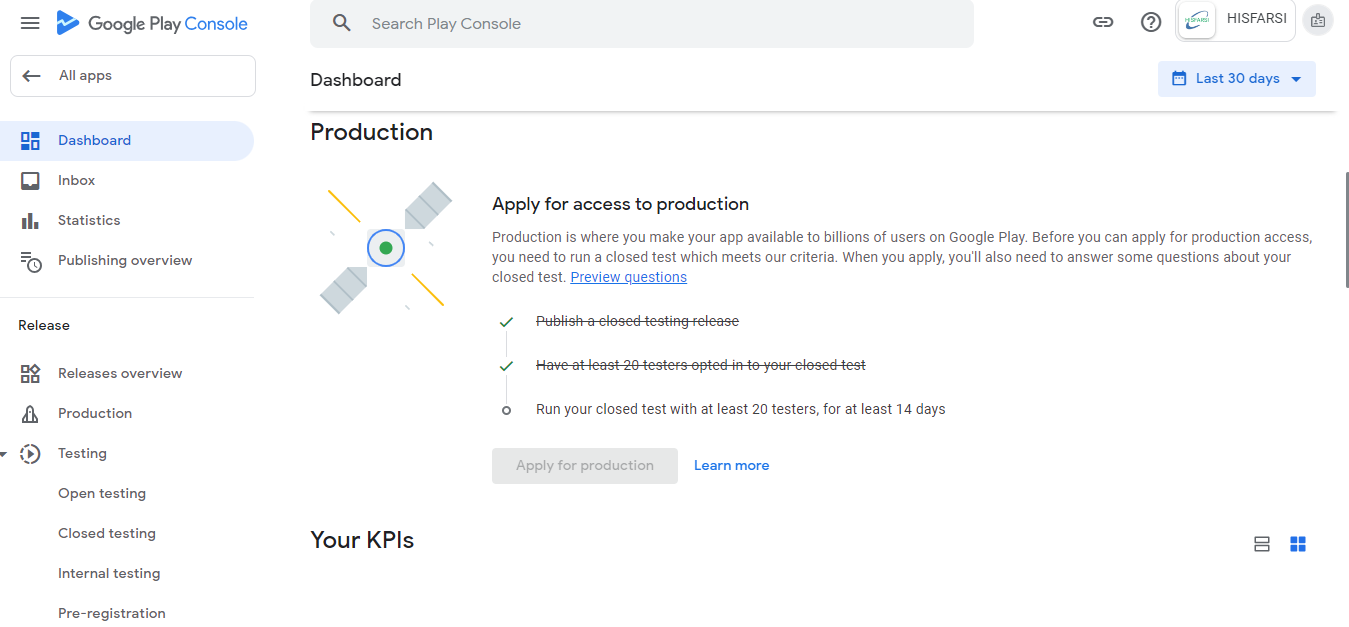Switch KPIs to grid layout view
This screenshot has width=1349, height=627.
click(1298, 544)
